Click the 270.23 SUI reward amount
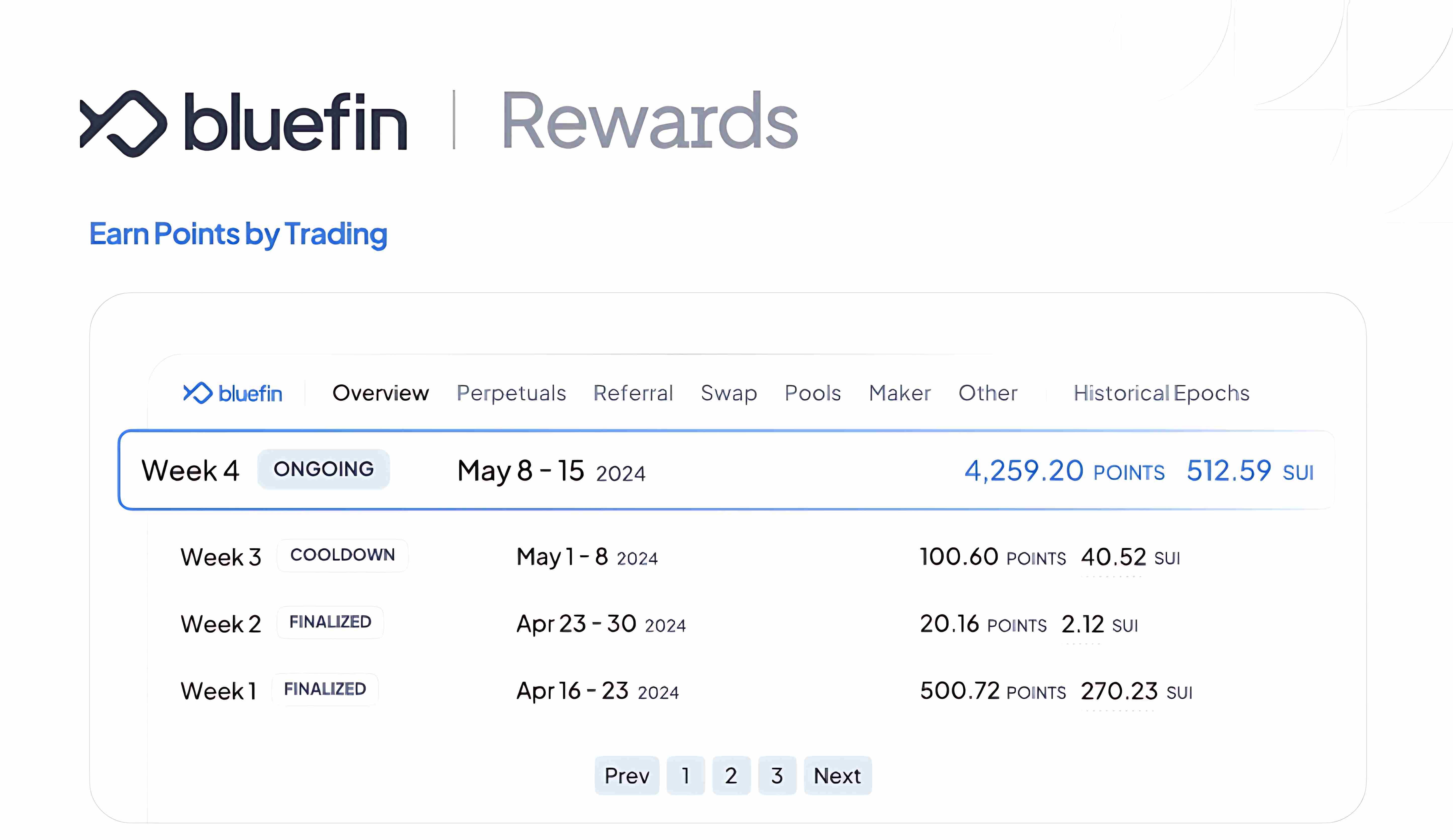Image resolution: width=1453 pixels, height=840 pixels. coord(1119,691)
